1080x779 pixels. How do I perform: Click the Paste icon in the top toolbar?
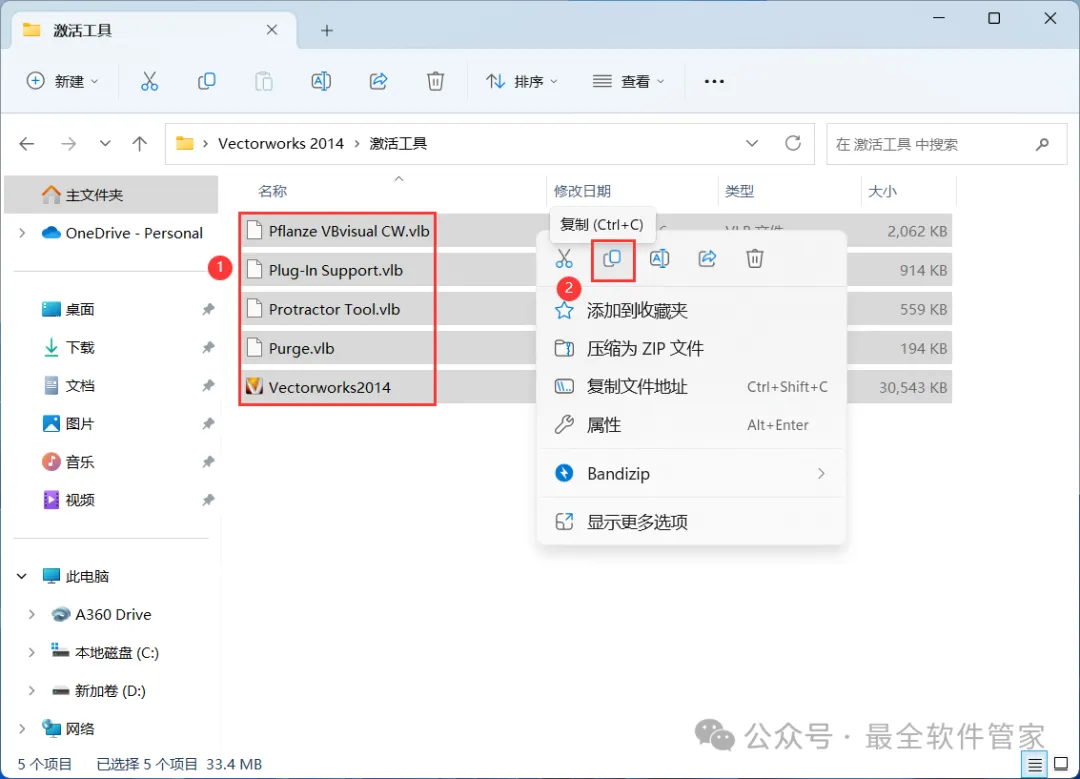pos(264,81)
